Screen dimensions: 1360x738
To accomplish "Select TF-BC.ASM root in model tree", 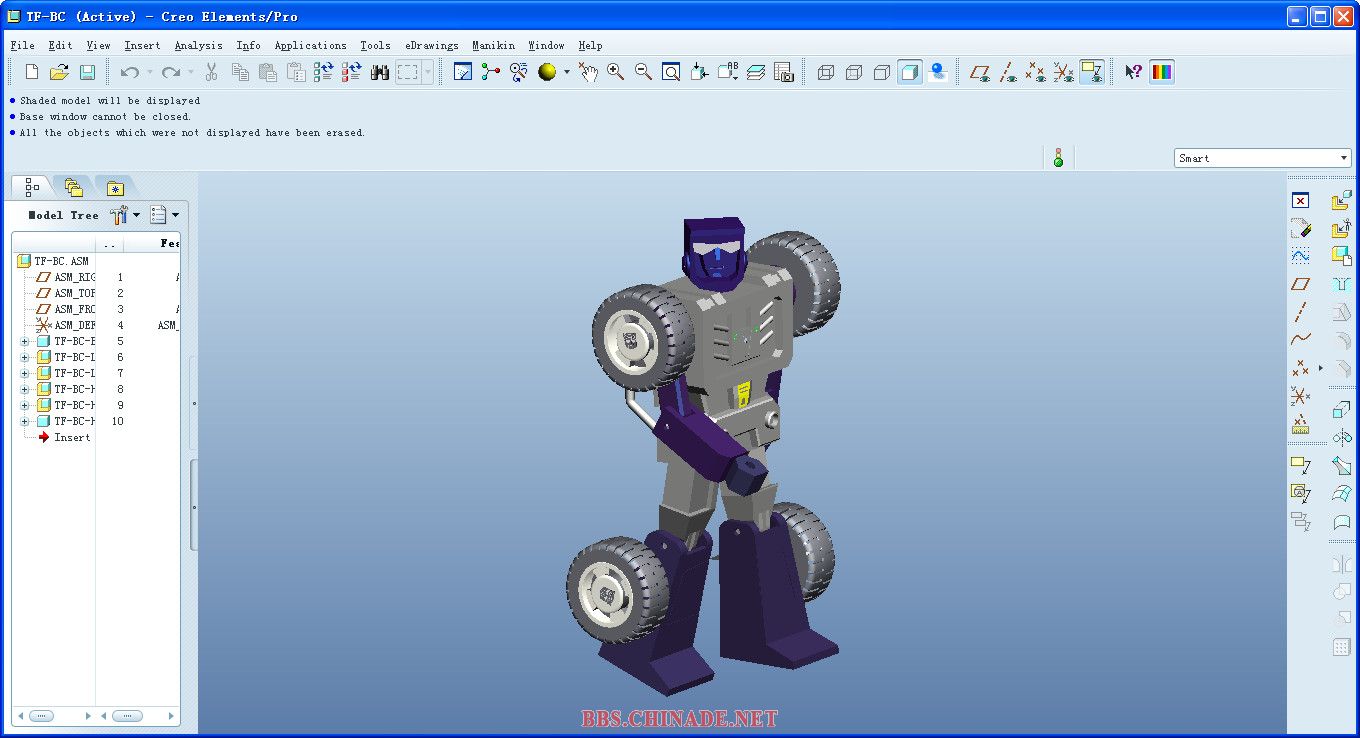I will point(53,261).
